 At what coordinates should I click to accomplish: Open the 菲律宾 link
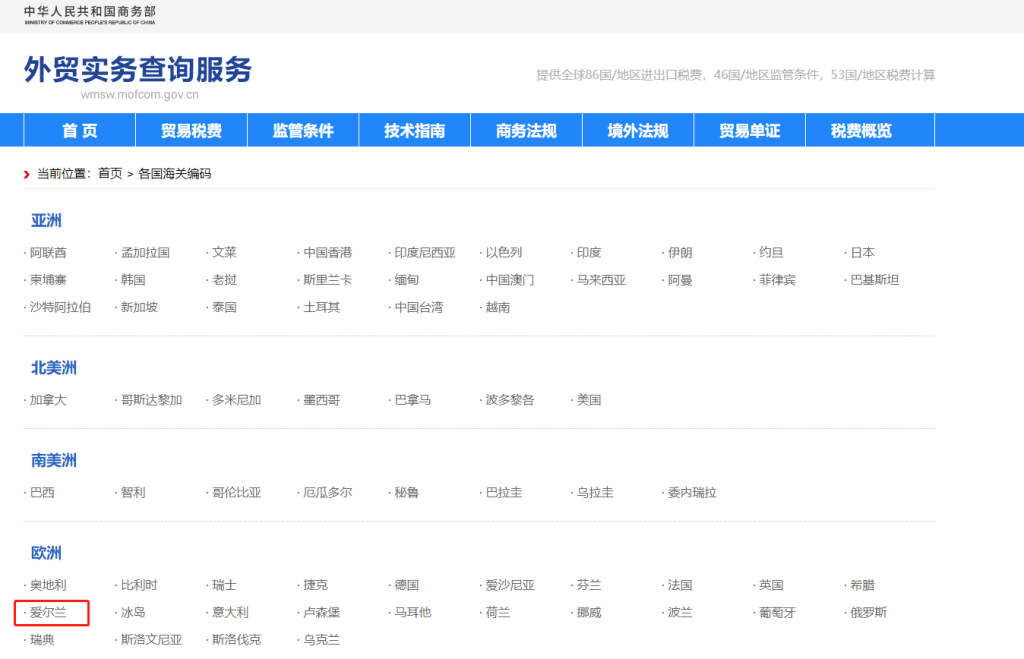click(x=777, y=280)
